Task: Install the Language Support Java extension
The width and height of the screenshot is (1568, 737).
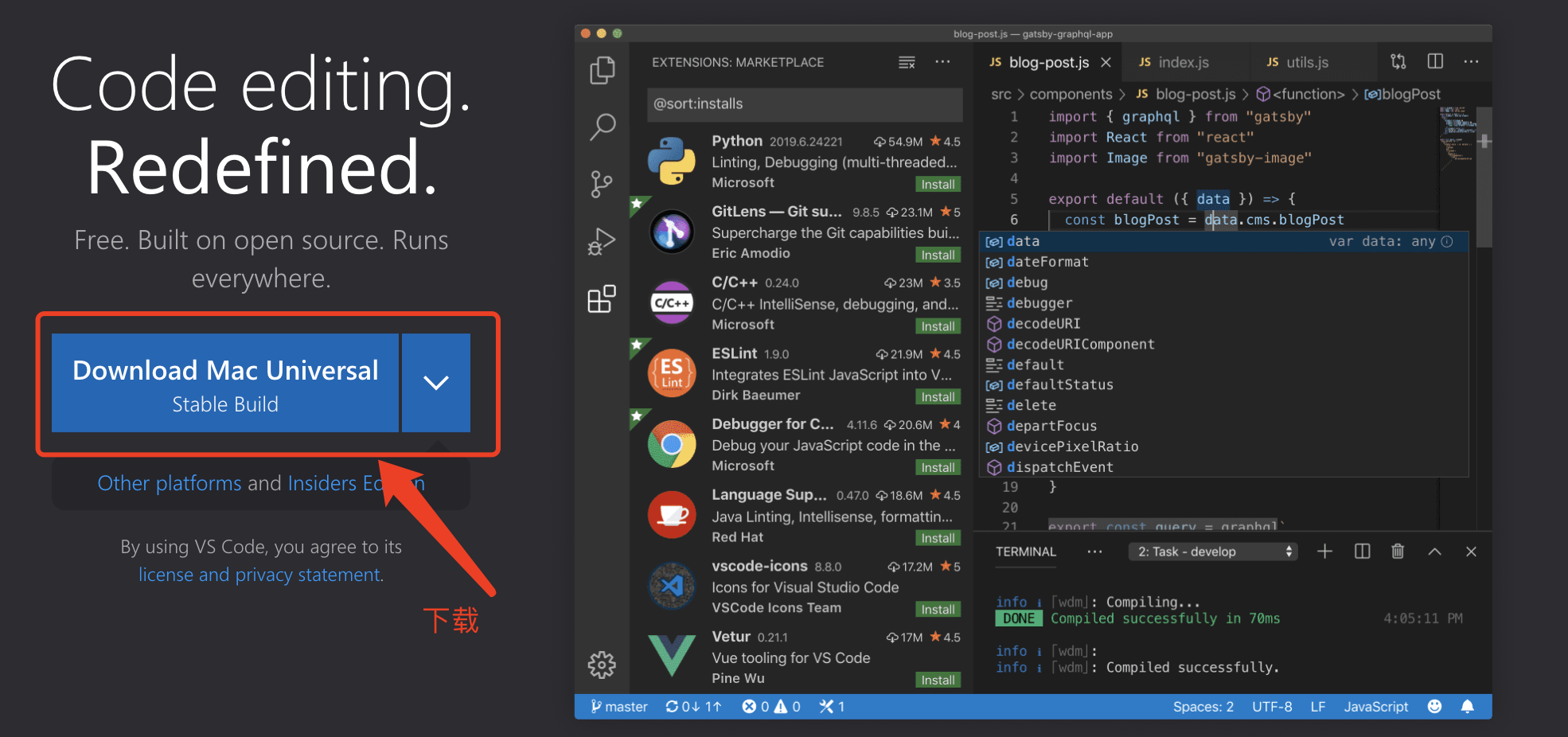Action: tap(938, 538)
